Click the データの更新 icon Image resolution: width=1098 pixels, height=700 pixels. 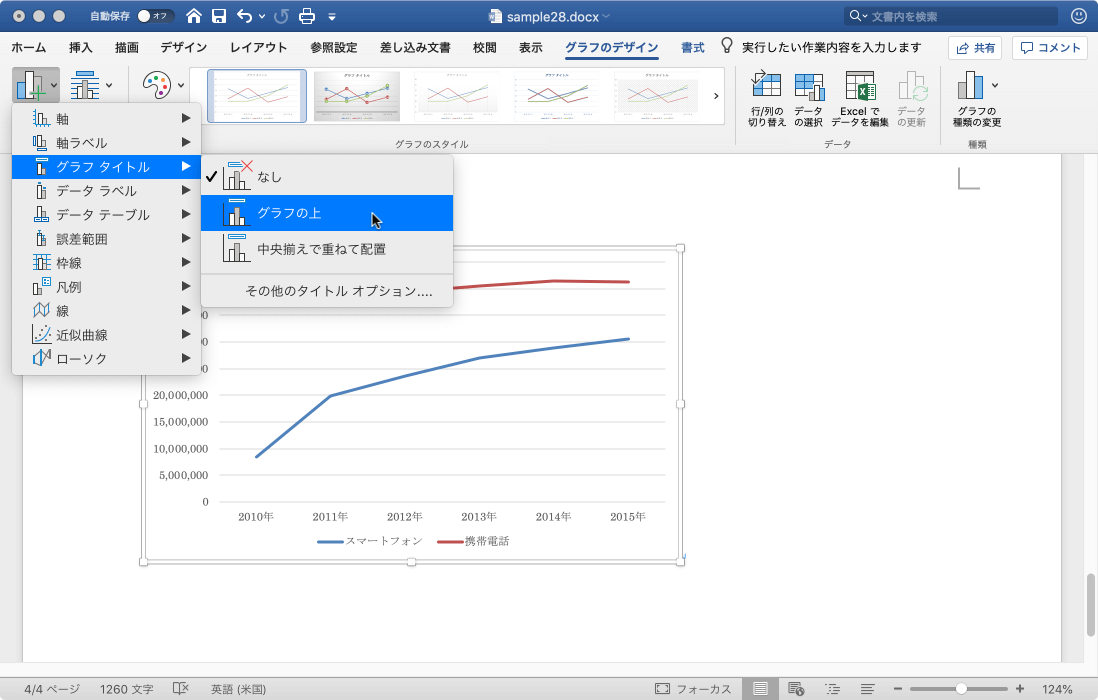click(912, 98)
